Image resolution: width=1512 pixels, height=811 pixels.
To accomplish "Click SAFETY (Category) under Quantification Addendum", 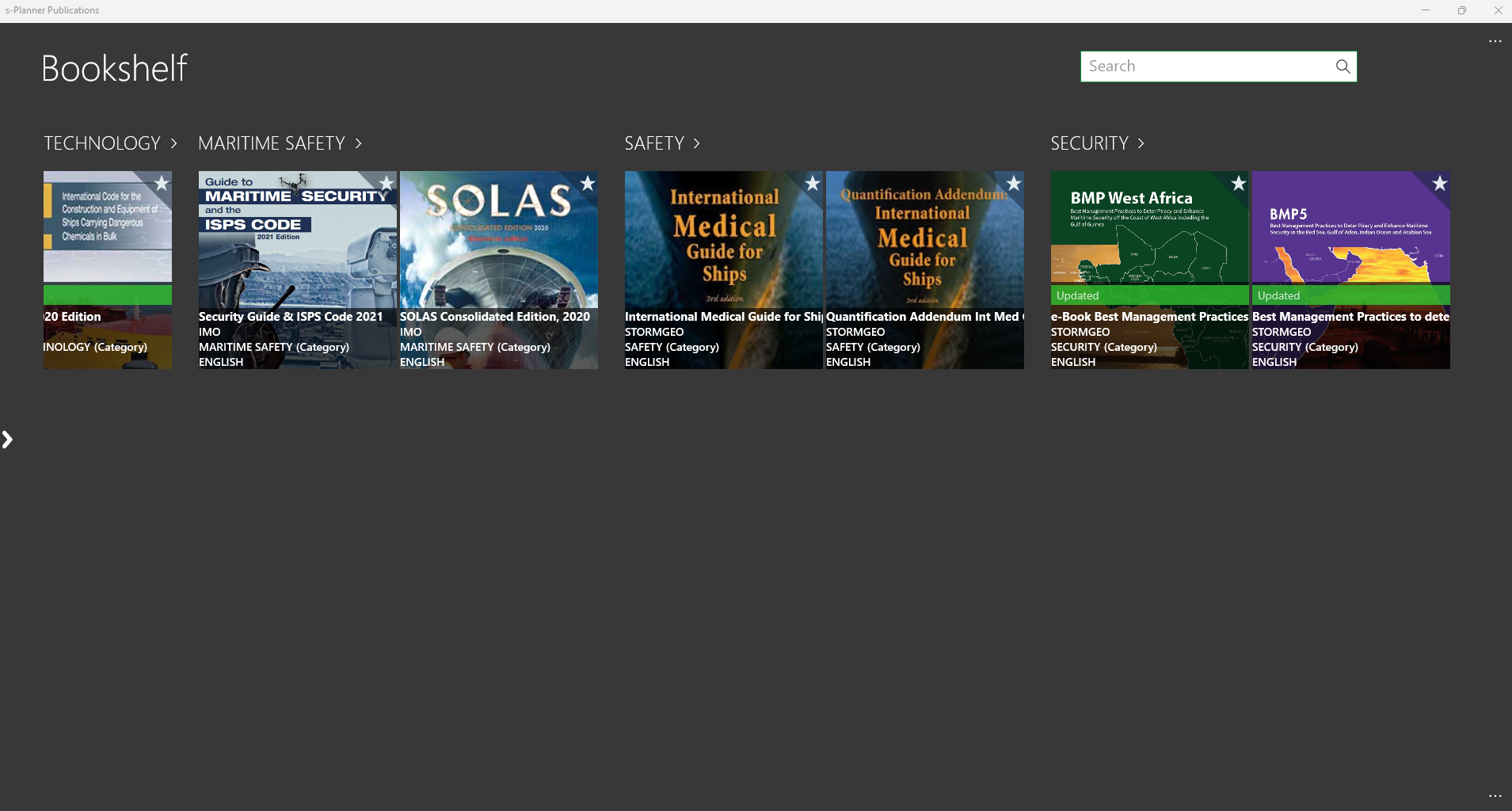I will point(873,347).
